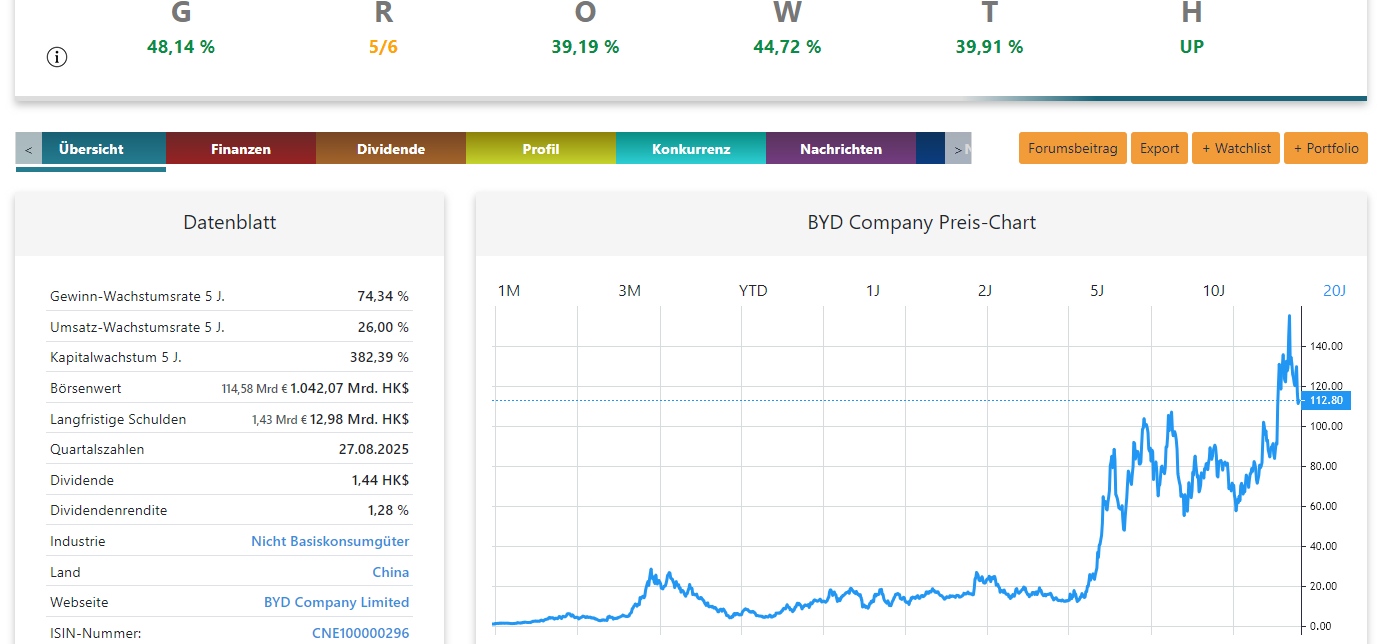Click the info circle icon
The height and width of the screenshot is (644, 1386).
tap(57, 57)
